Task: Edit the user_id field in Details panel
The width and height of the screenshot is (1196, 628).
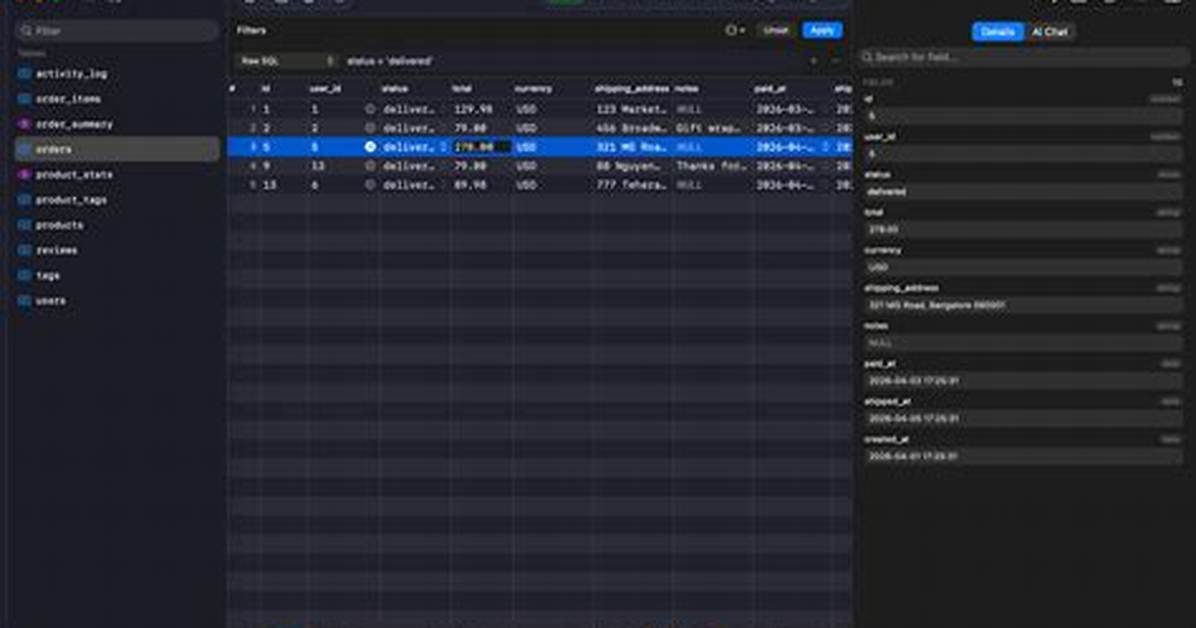Action: tap(1022, 154)
